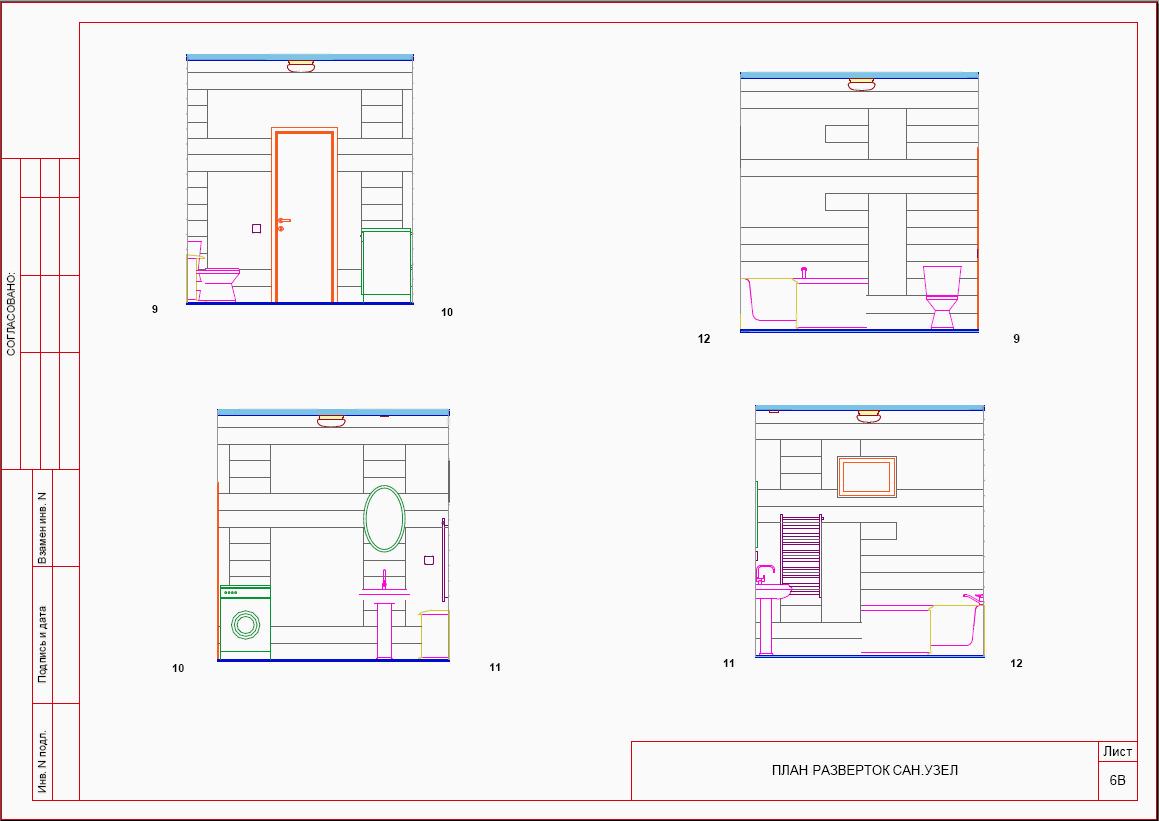The image size is (1159, 821).
Task: Click corner label 9 beside the front-view toilet
Action: [1016, 339]
